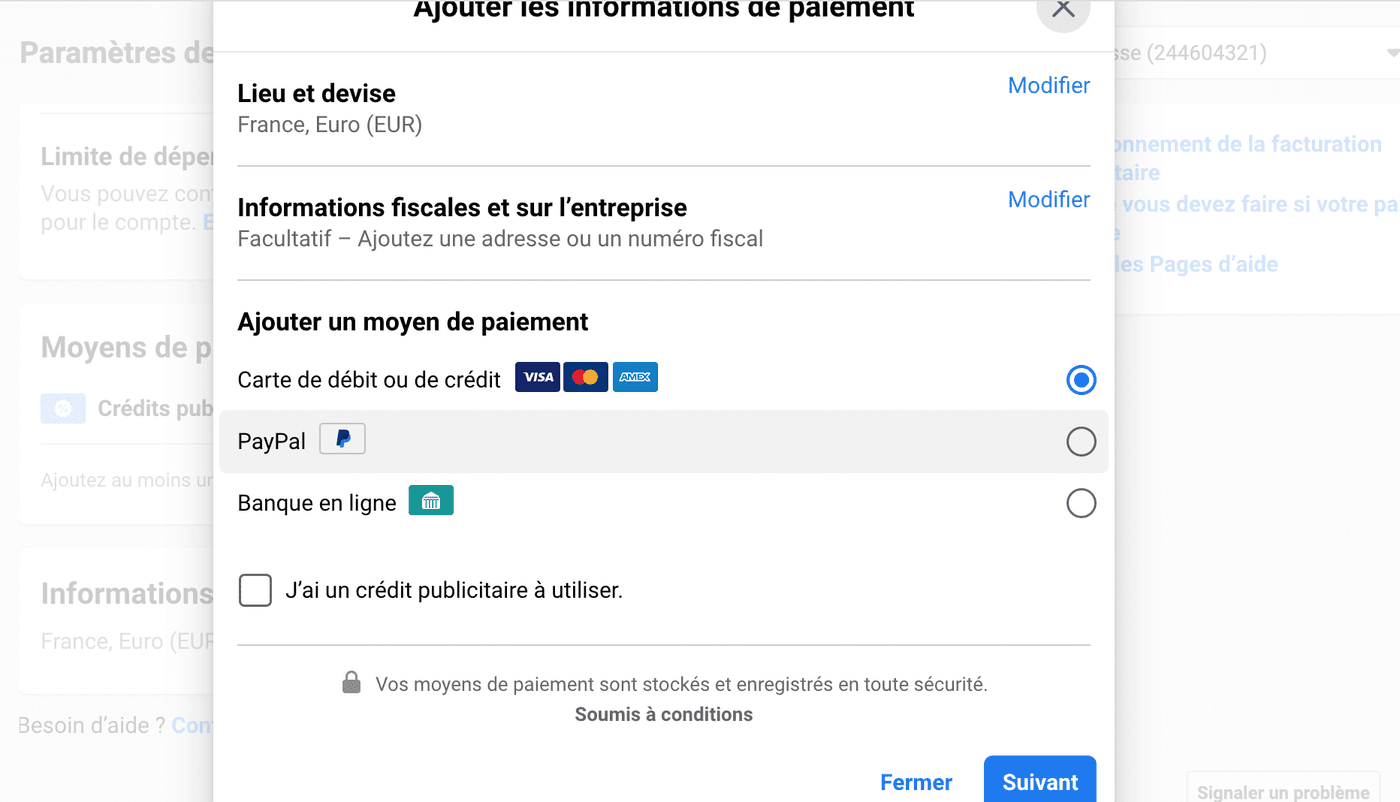Enable the J'ai un crédit publicitaire checkbox
This screenshot has width=1400, height=802.
point(255,590)
